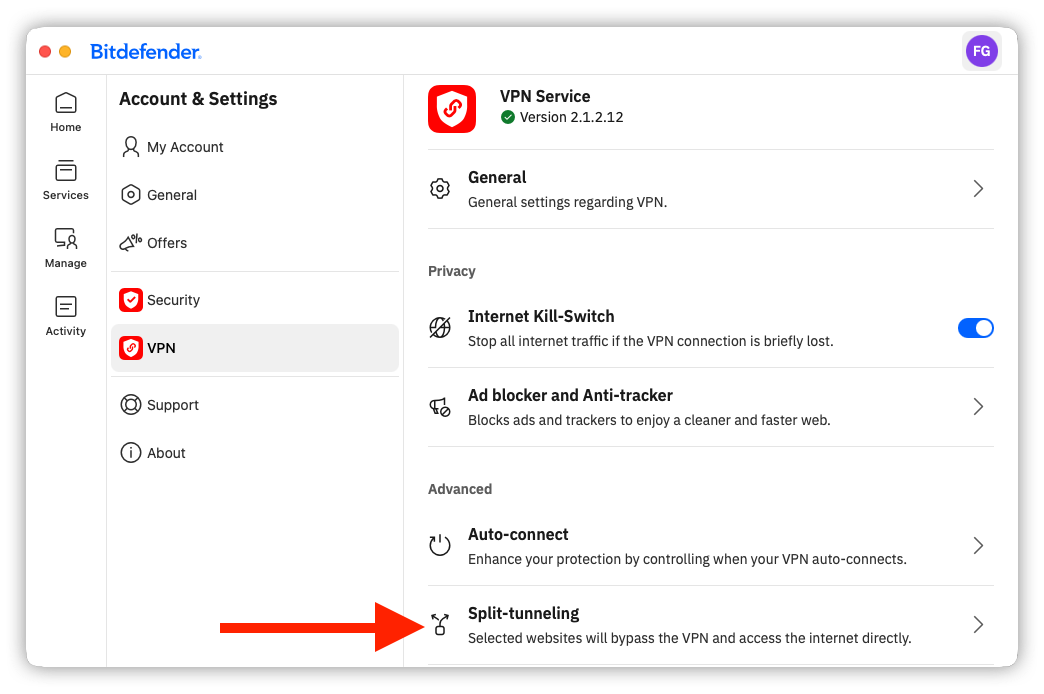Screen dimensions: 1044x694
Task: Expand Split-tunneling settings chevron
Action: tap(978, 625)
